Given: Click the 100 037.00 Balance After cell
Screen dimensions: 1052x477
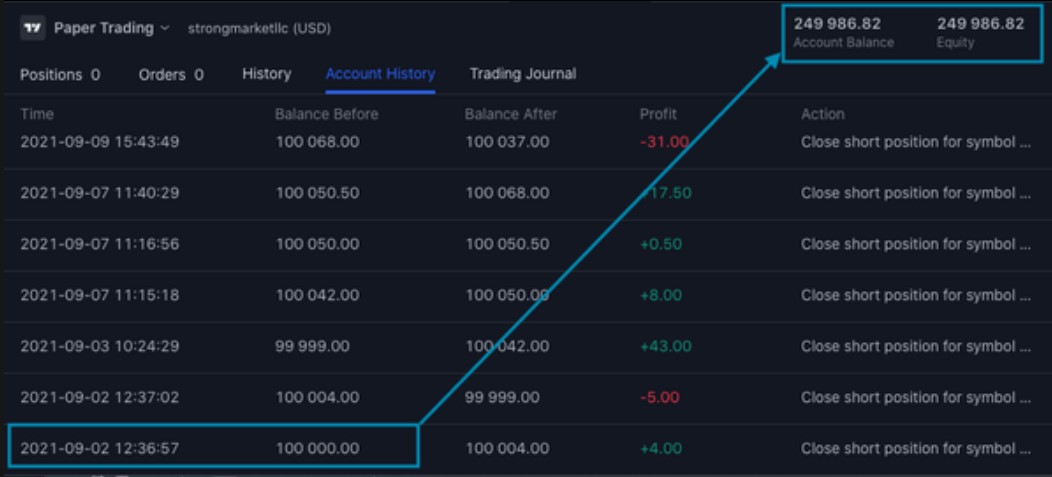Looking at the screenshot, I should [507, 142].
